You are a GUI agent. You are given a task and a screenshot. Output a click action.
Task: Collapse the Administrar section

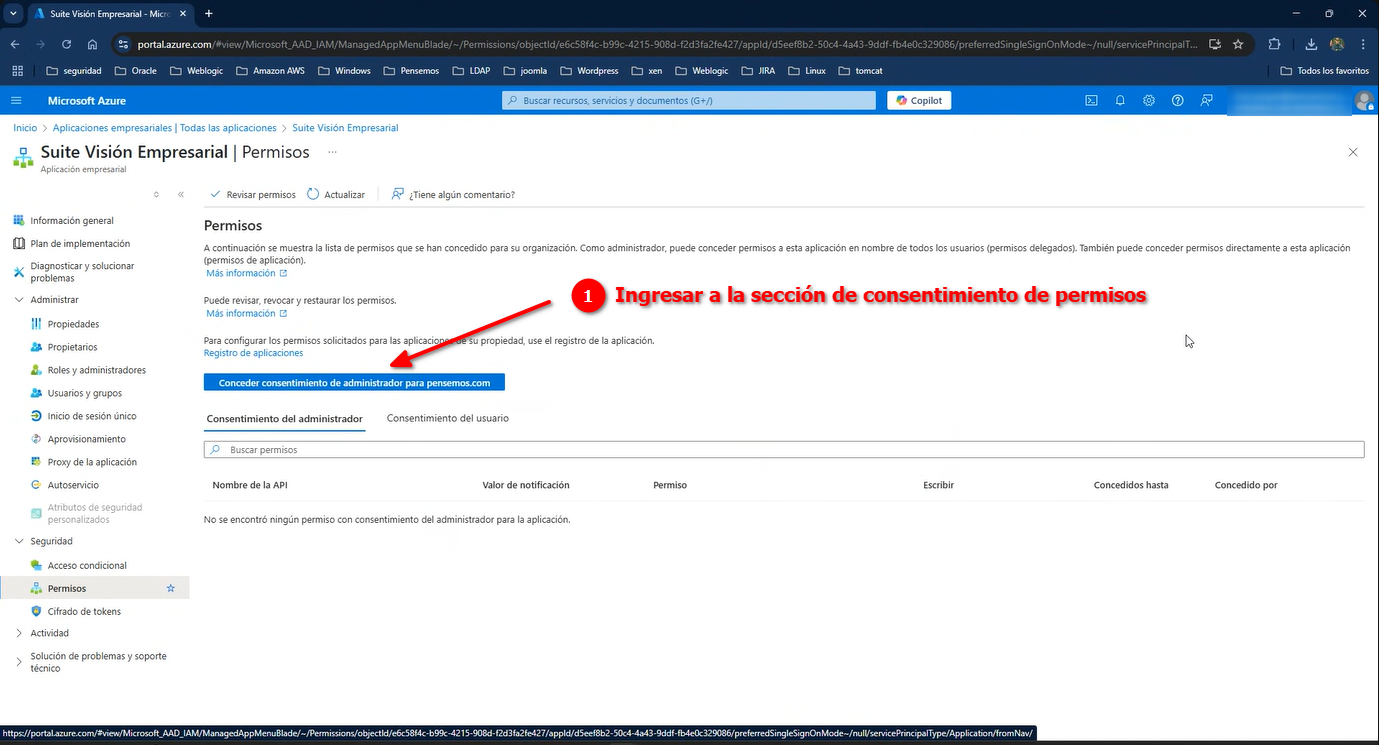click(20, 300)
